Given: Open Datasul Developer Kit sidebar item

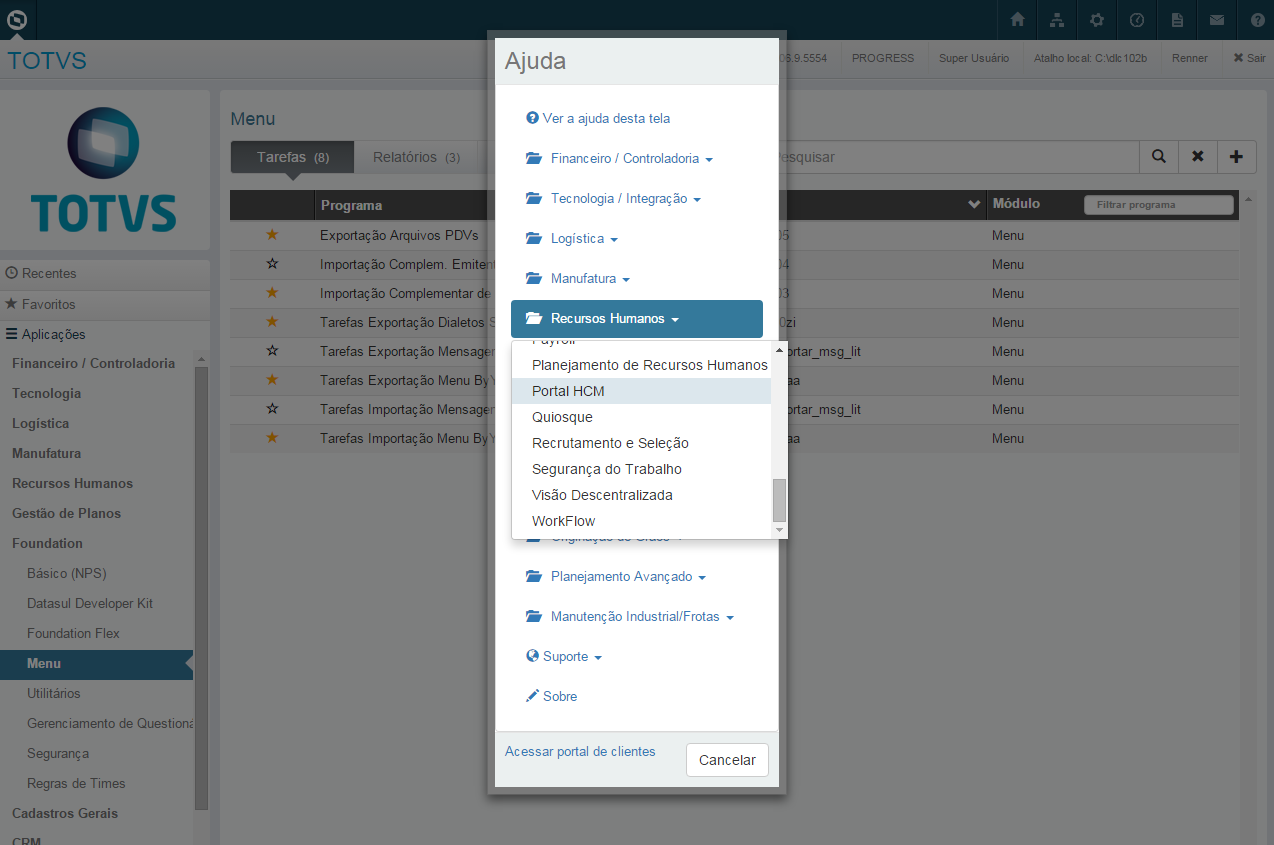Looking at the screenshot, I should (x=90, y=603).
